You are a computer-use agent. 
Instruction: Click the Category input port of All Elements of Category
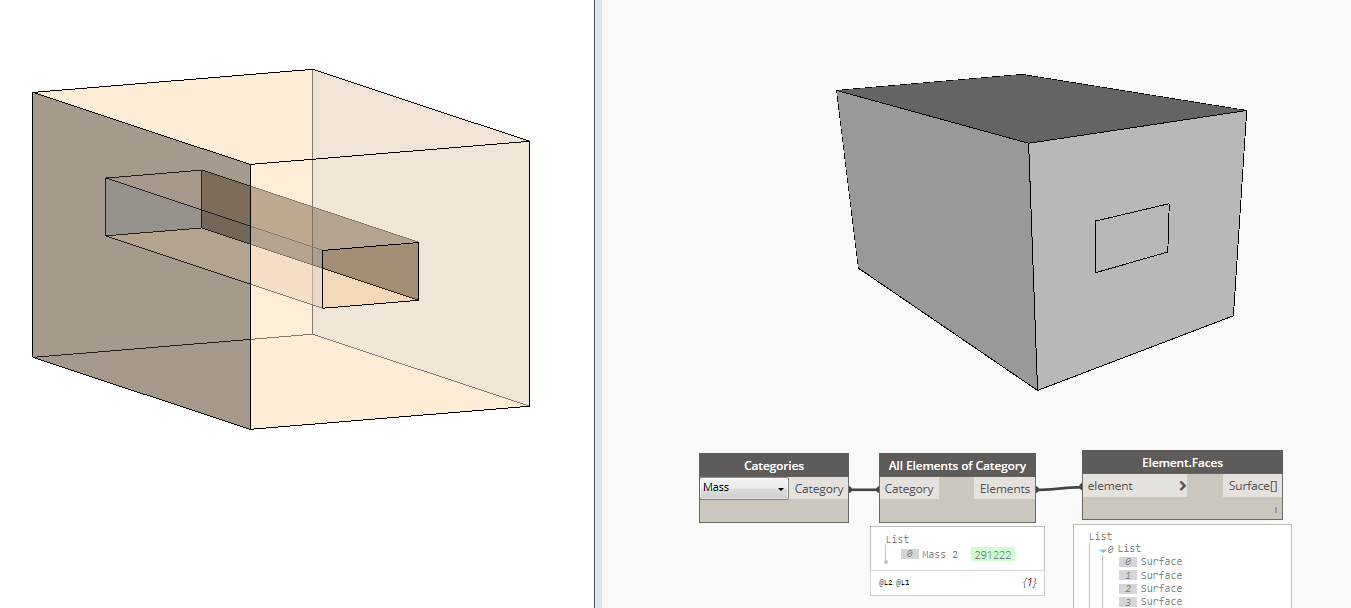(910, 488)
